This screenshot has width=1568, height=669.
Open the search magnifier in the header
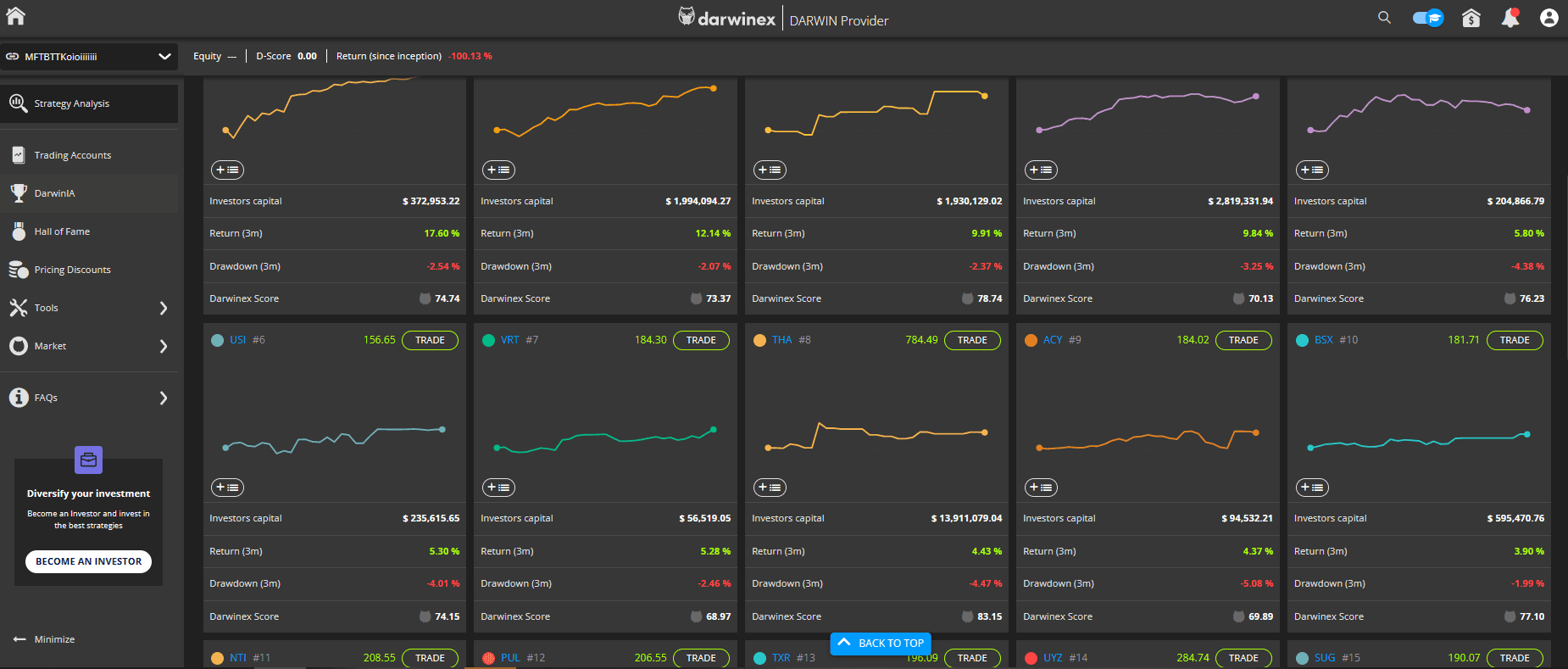1384,18
